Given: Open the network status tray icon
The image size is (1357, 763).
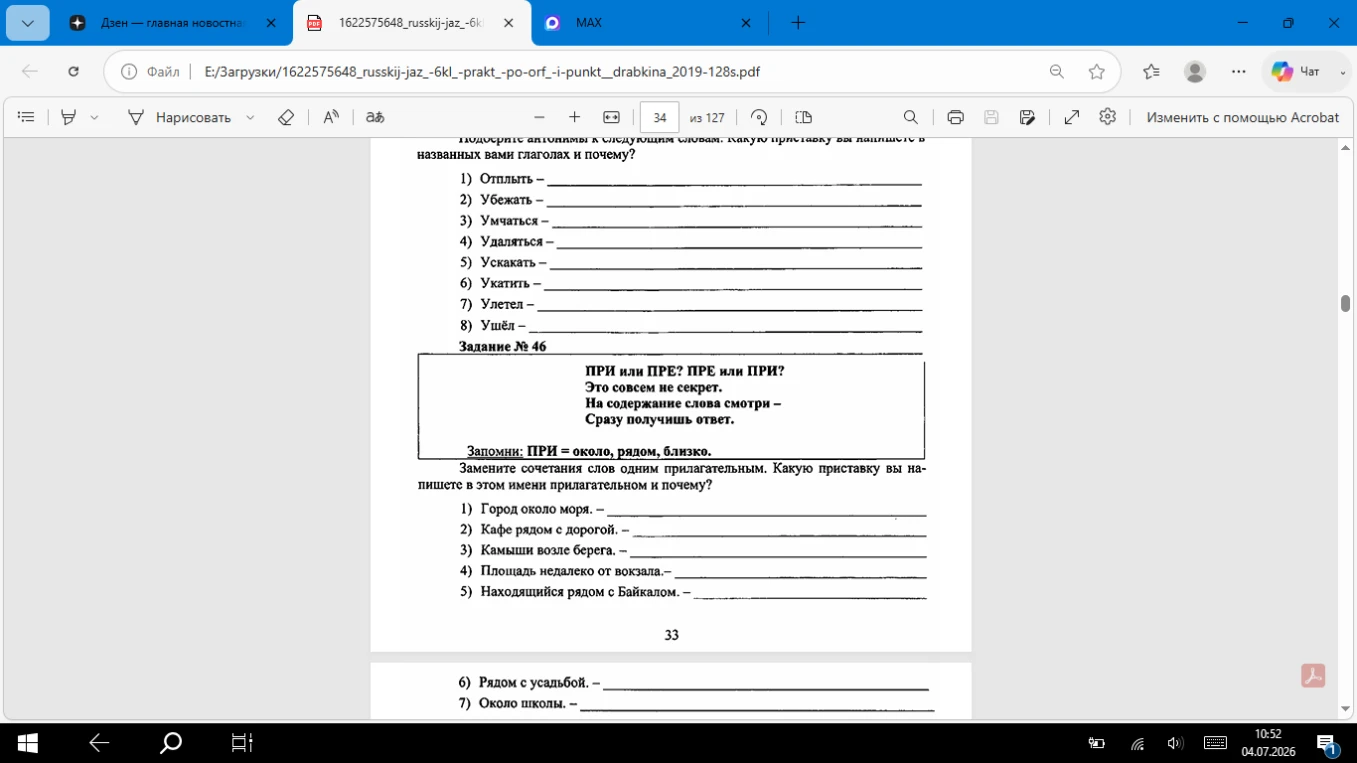Looking at the screenshot, I should click(x=1137, y=743).
